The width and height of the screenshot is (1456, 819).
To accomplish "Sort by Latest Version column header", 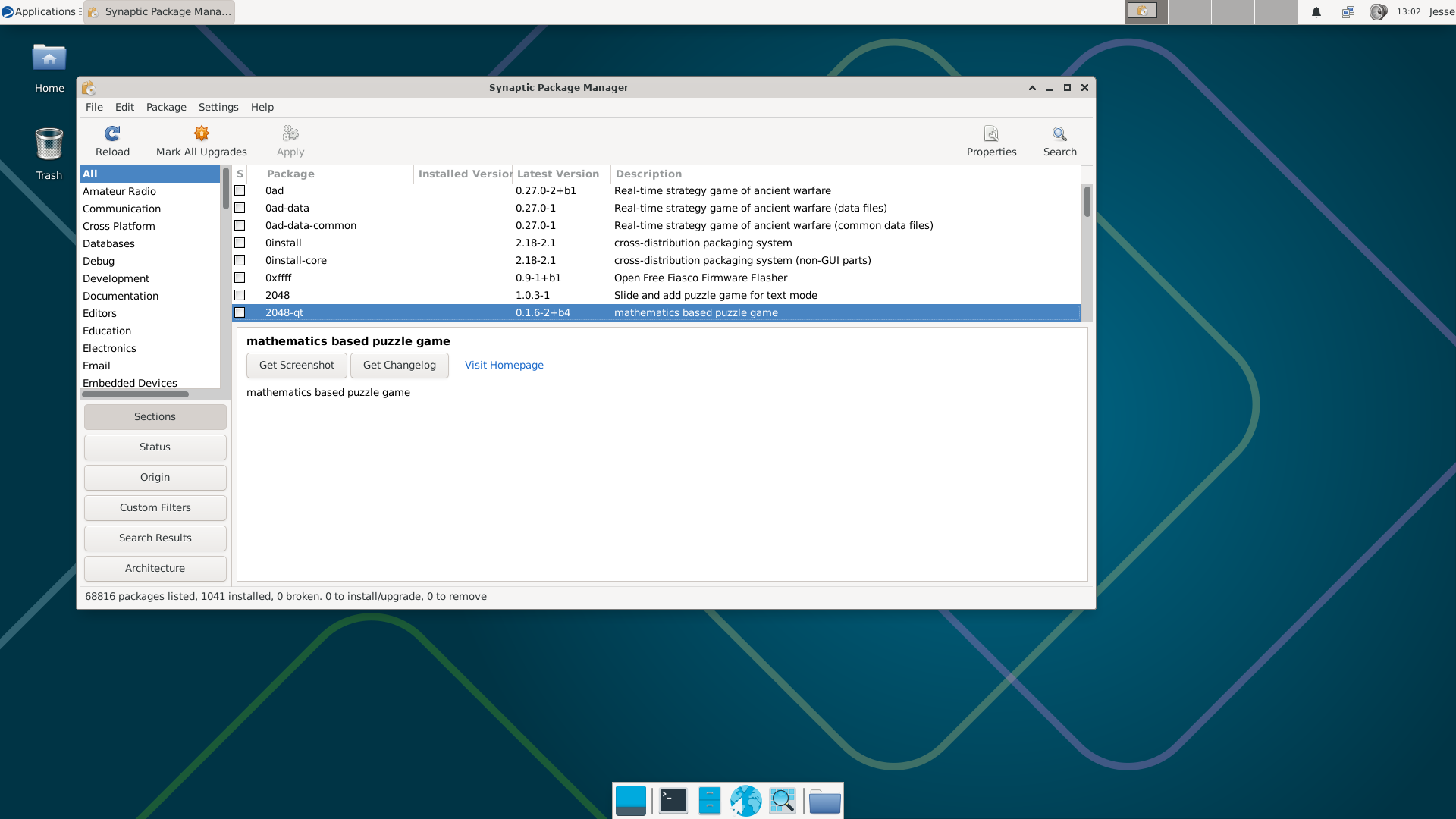I will [561, 174].
